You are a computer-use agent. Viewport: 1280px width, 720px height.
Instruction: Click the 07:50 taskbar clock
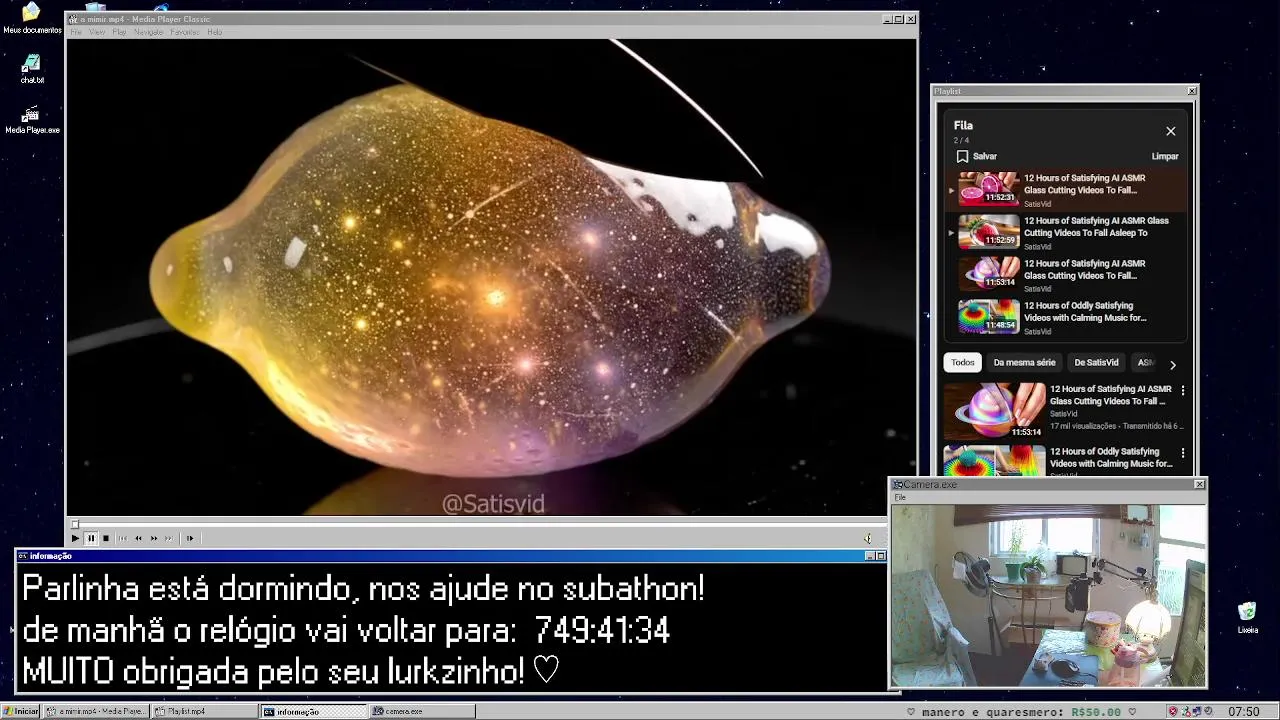coord(1243,712)
